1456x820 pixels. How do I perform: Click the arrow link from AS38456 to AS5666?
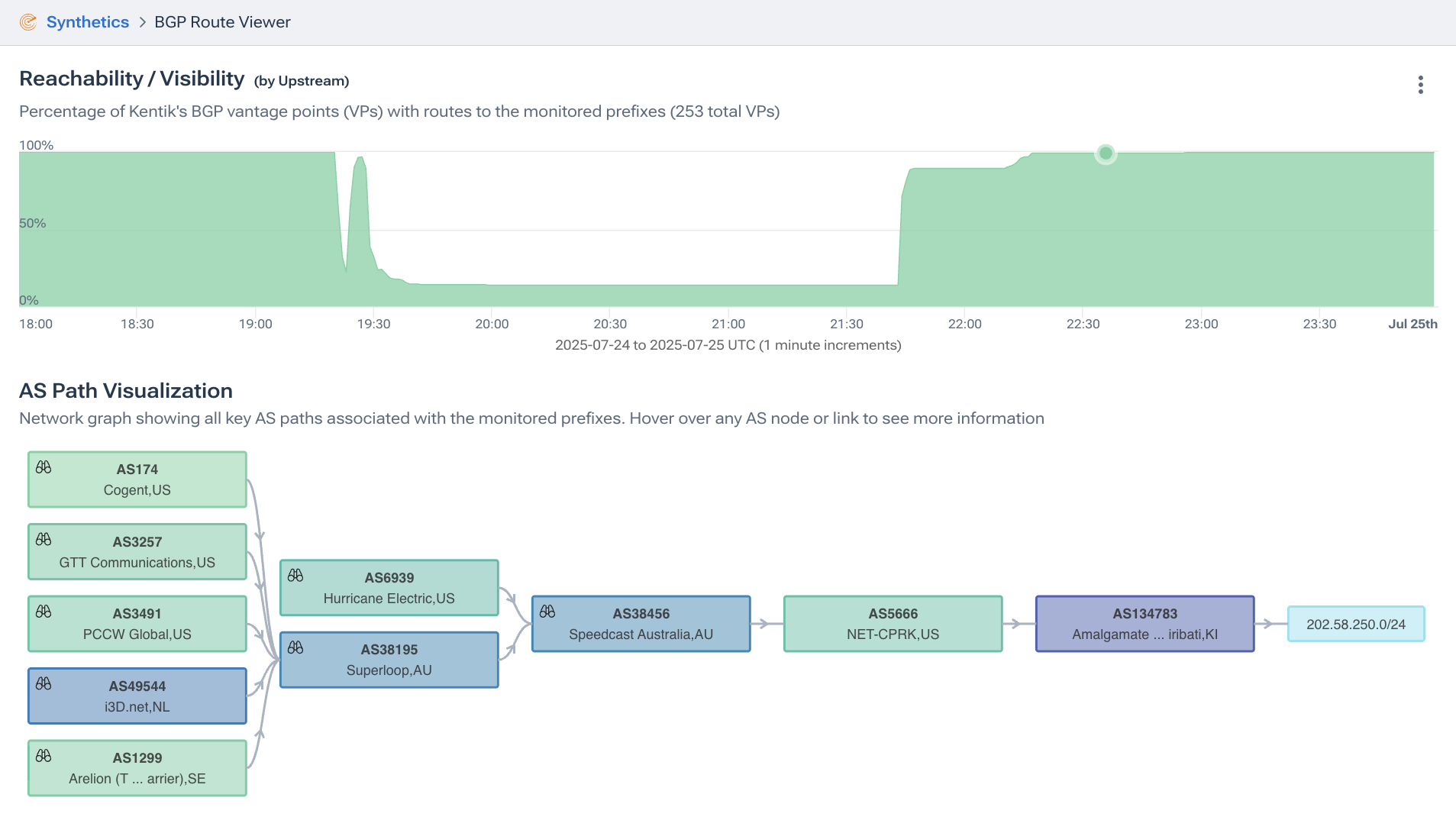pos(767,624)
